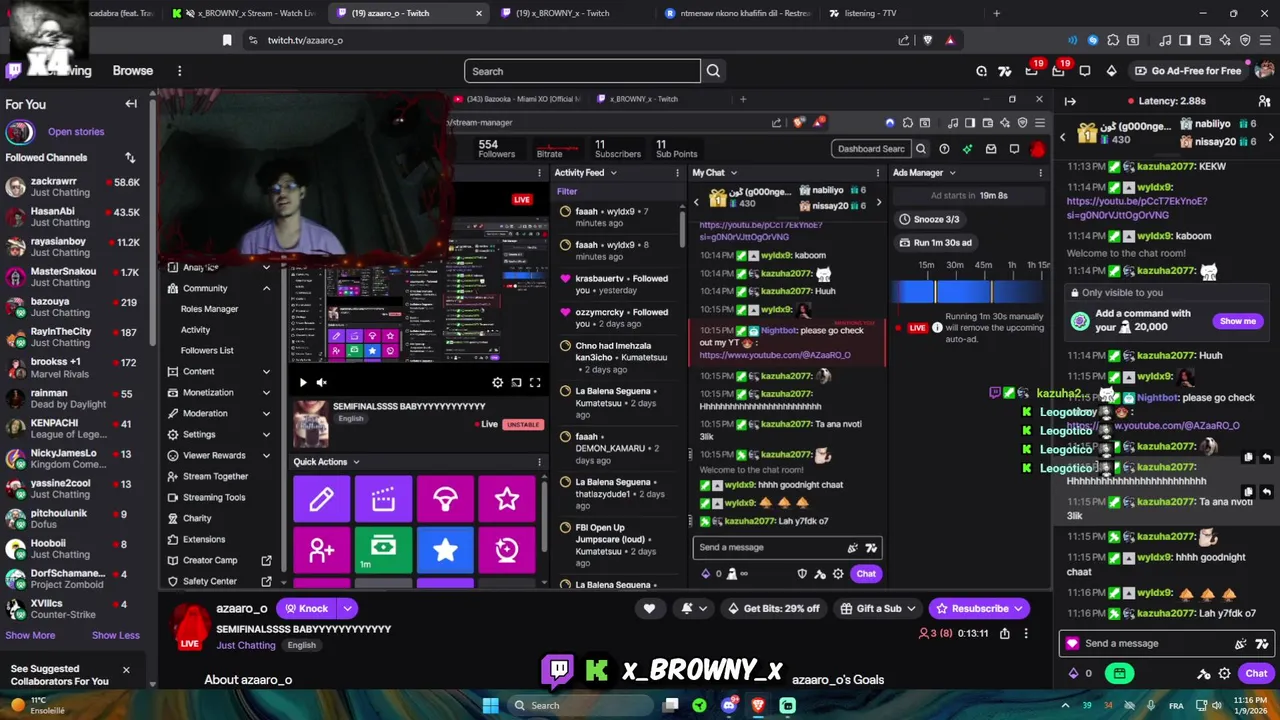The height and width of the screenshot is (720, 1280).
Task: Open dashboard stream preview settings gear
Action: click(497, 382)
